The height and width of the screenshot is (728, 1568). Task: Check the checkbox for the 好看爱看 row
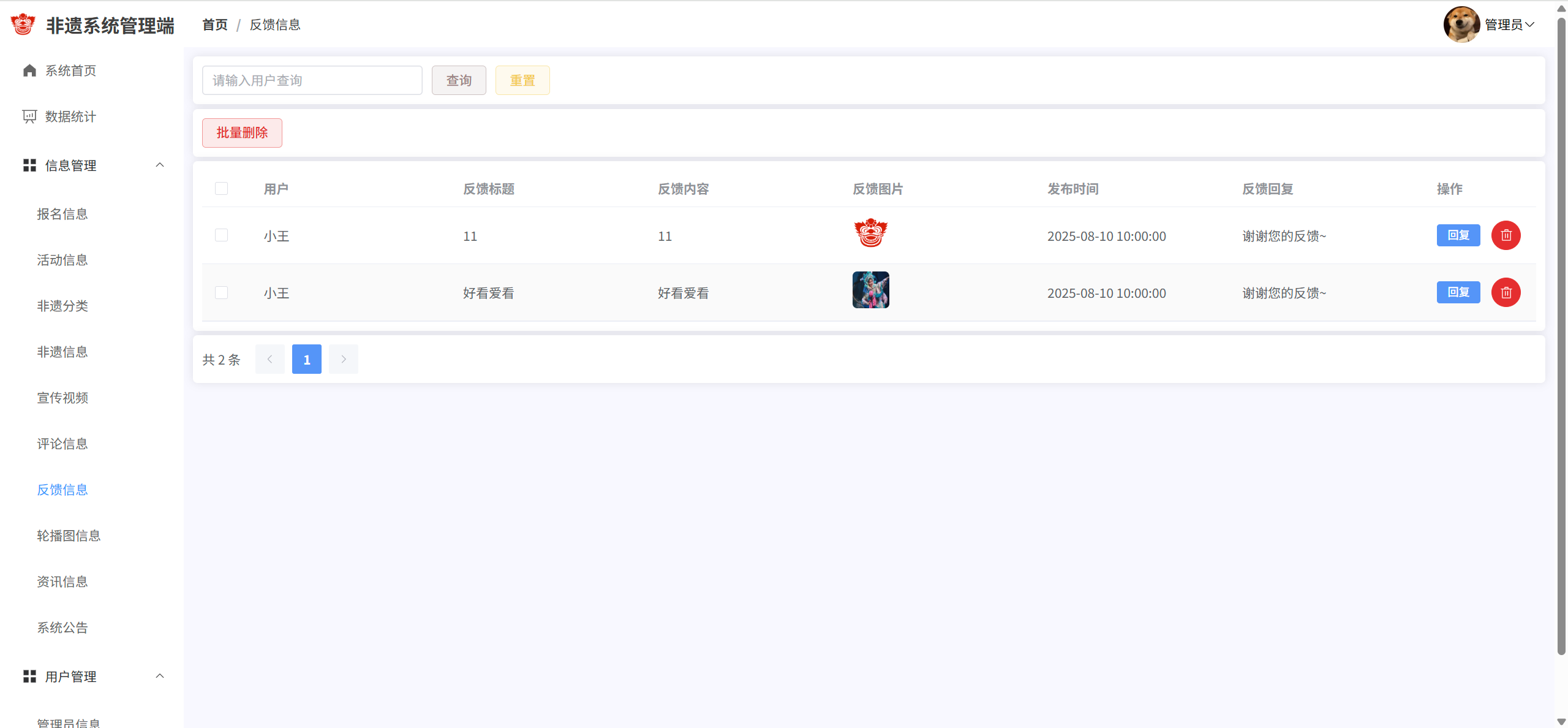click(221, 292)
